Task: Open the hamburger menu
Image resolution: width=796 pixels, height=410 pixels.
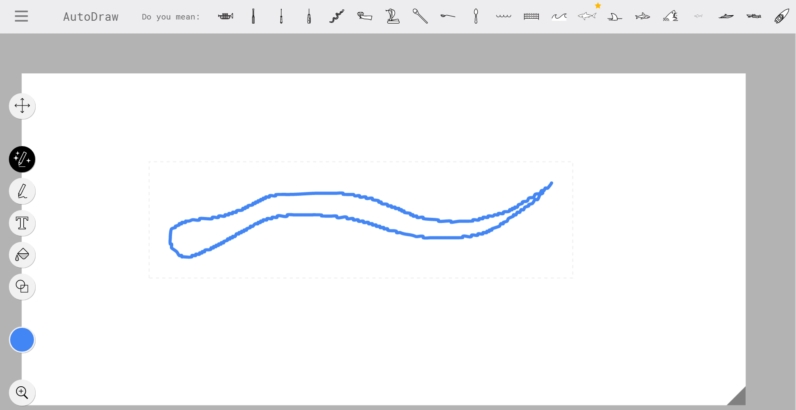Action: click(x=21, y=16)
